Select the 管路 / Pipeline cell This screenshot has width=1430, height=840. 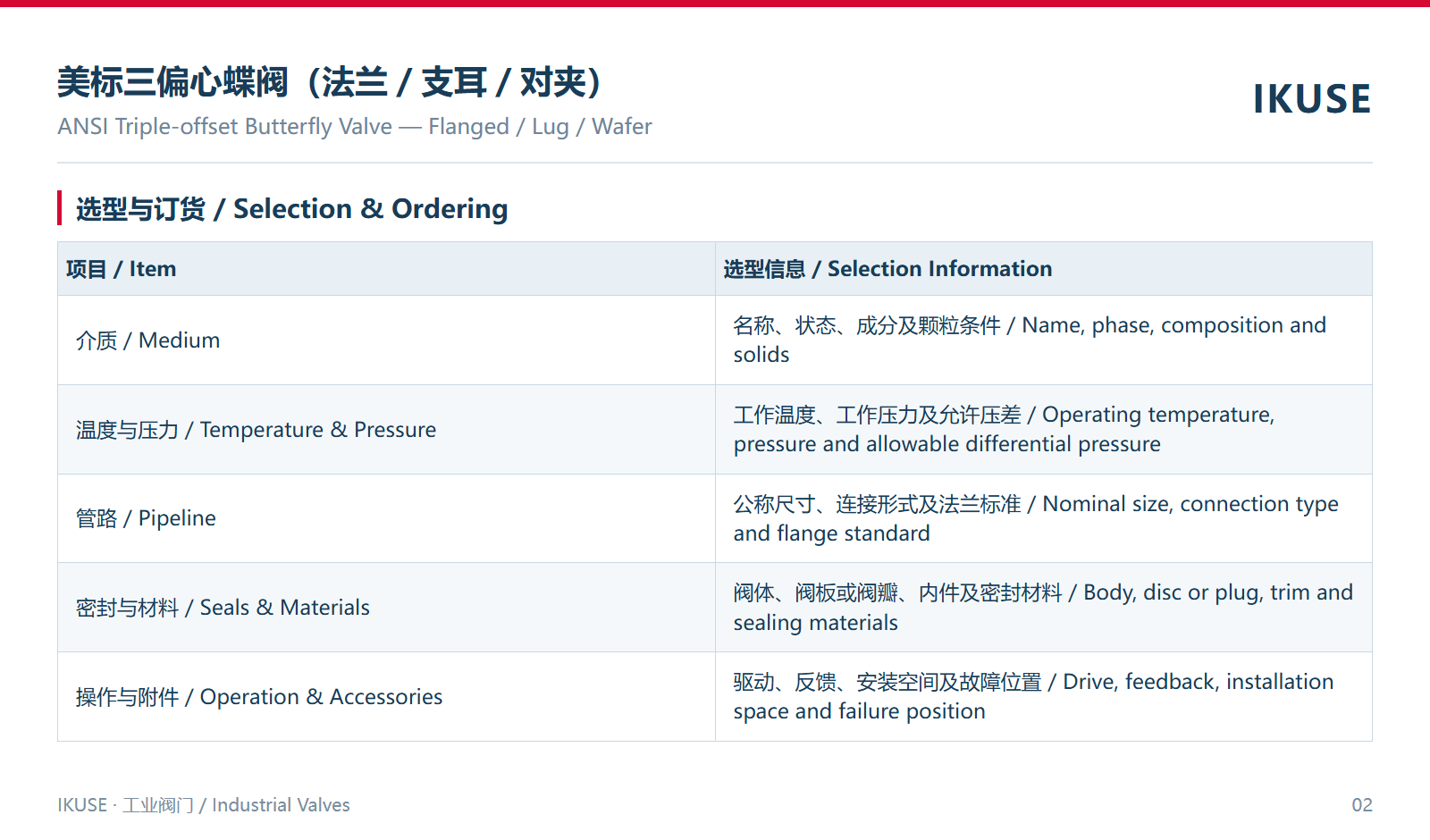point(386,518)
